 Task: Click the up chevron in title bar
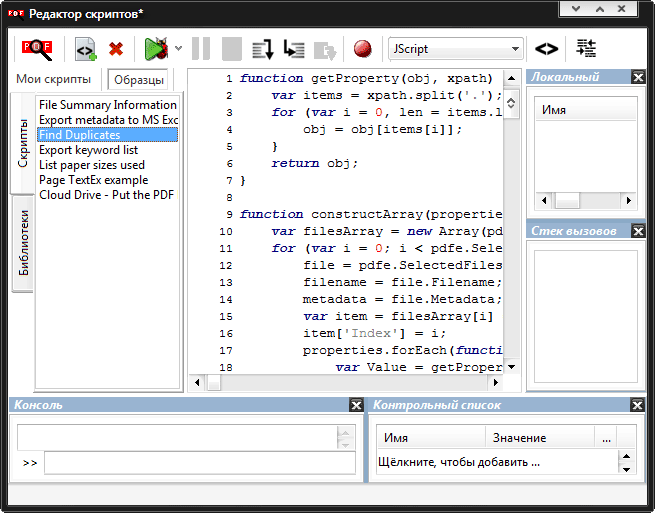point(600,8)
